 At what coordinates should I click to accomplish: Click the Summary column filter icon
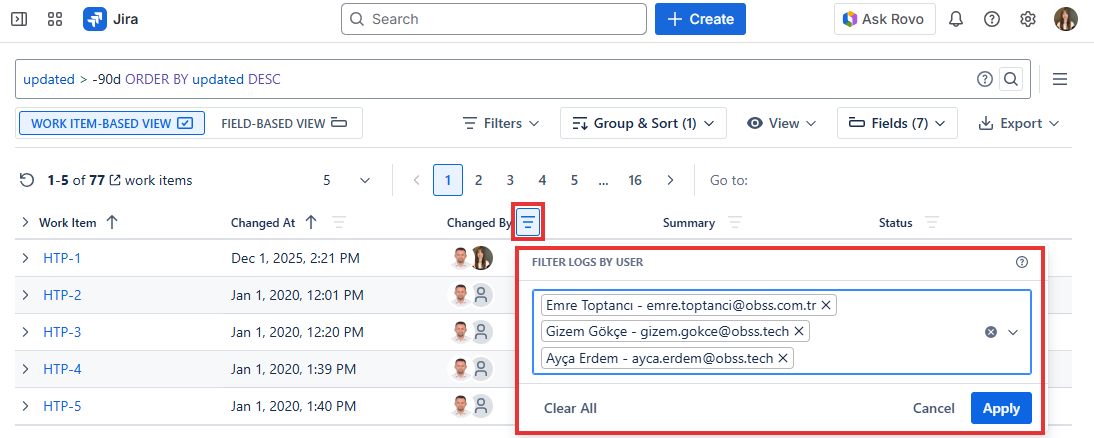click(x=735, y=223)
